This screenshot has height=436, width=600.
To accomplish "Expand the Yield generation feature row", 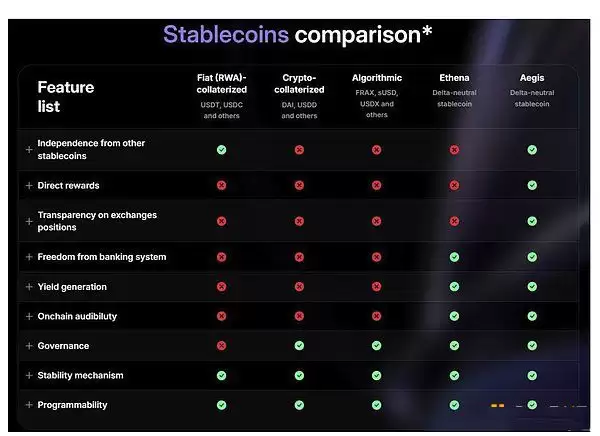I will [x=29, y=287].
